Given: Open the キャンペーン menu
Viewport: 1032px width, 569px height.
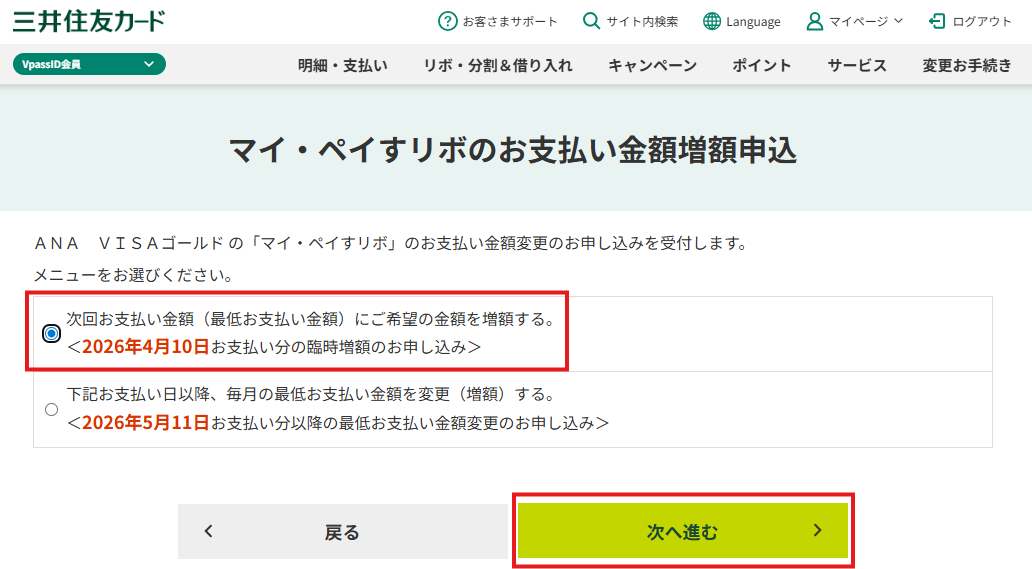Looking at the screenshot, I should (652, 65).
